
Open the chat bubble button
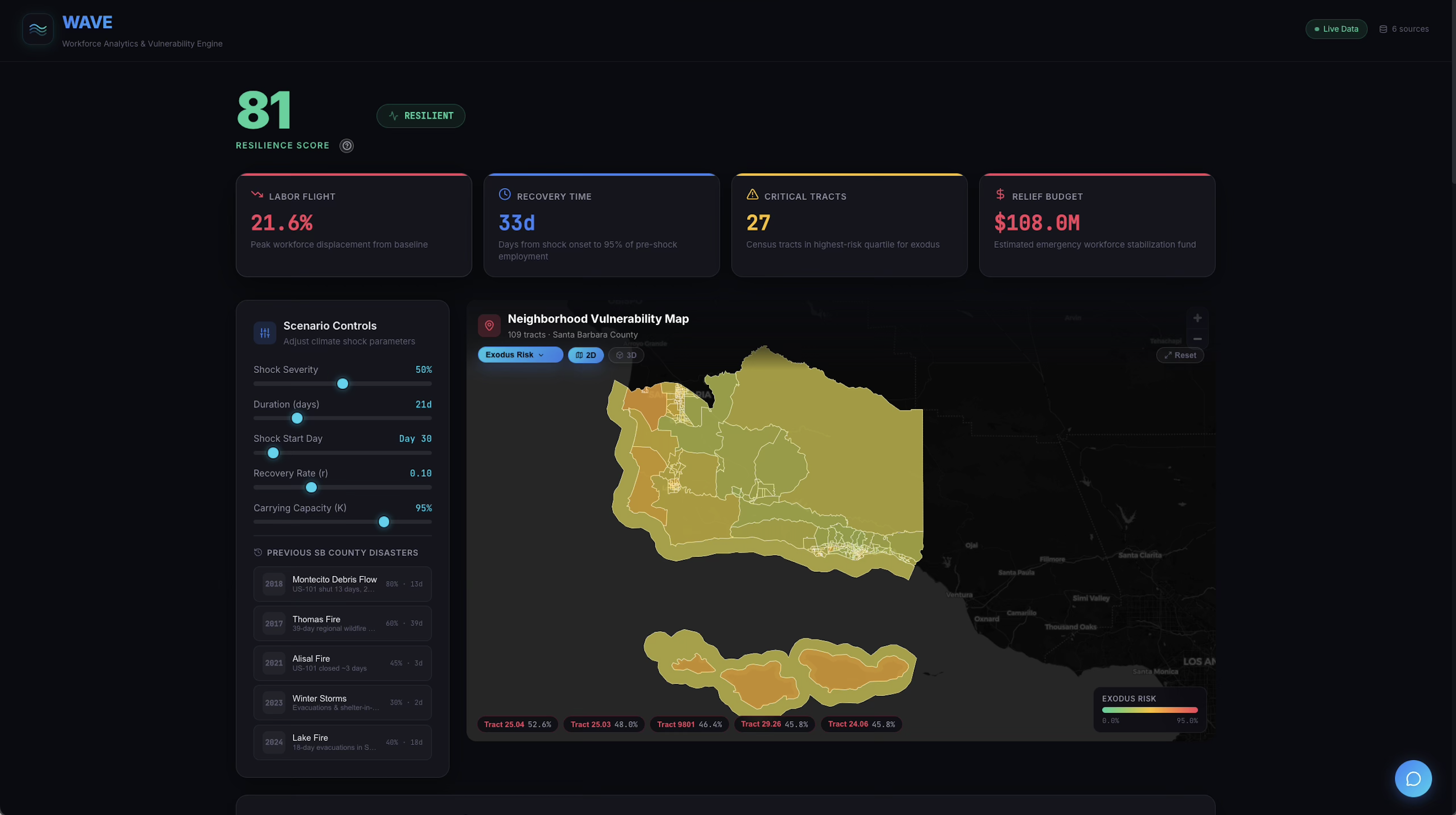click(x=1413, y=778)
